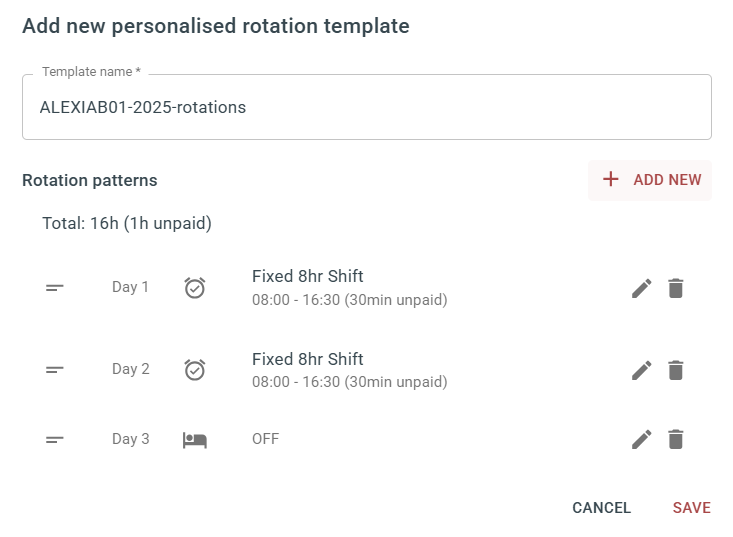Click the plus icon beside ADD NEW

click(611, 179)
